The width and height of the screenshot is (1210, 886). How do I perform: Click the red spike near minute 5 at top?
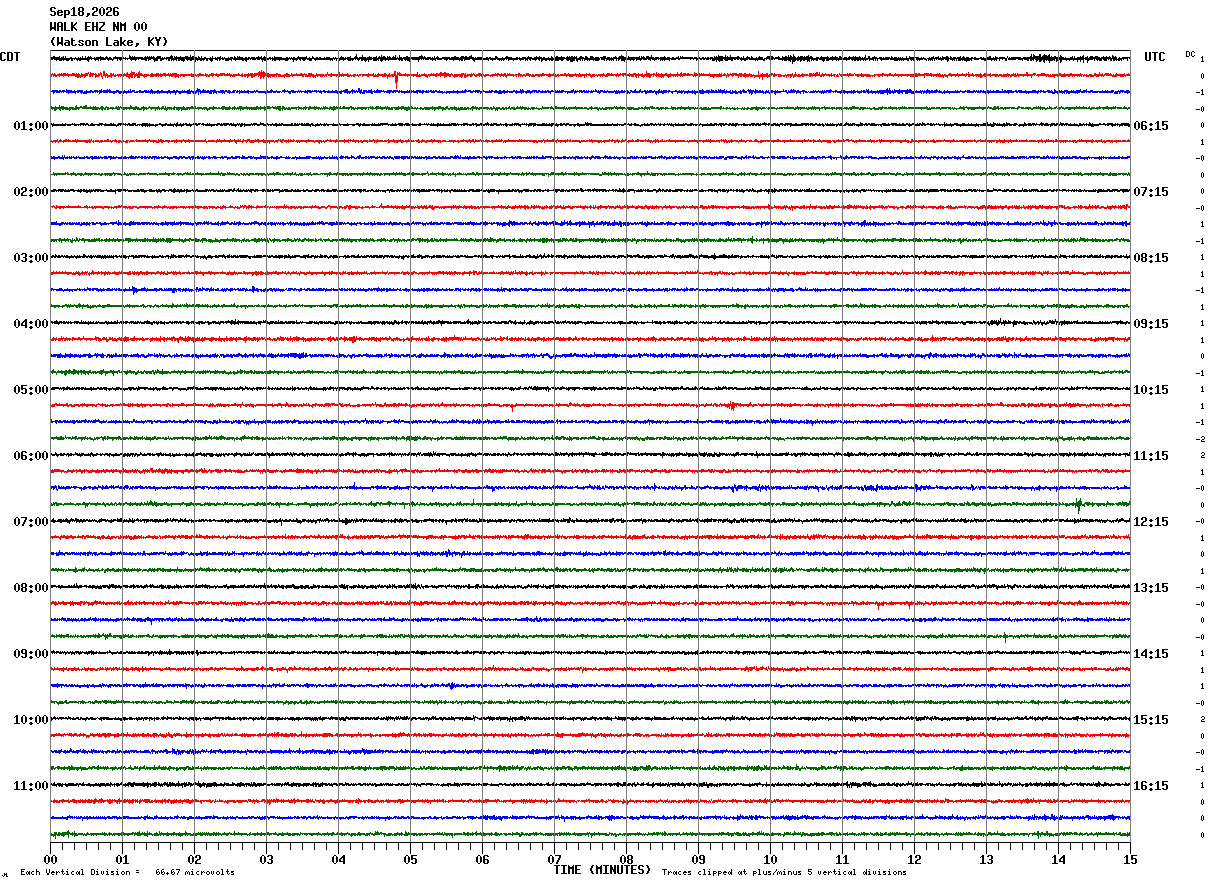click(x=397, y=79)
